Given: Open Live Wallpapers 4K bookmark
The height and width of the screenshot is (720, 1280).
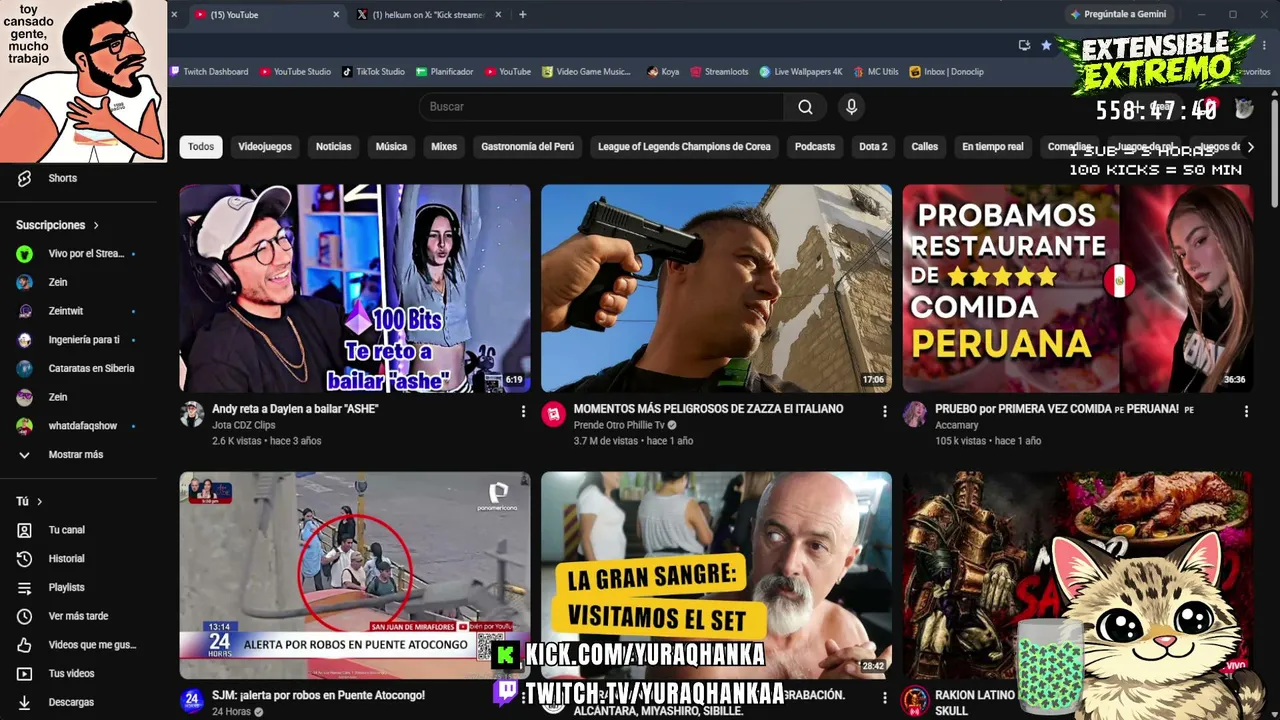Looking at the screenshot, I should point(801,72).
